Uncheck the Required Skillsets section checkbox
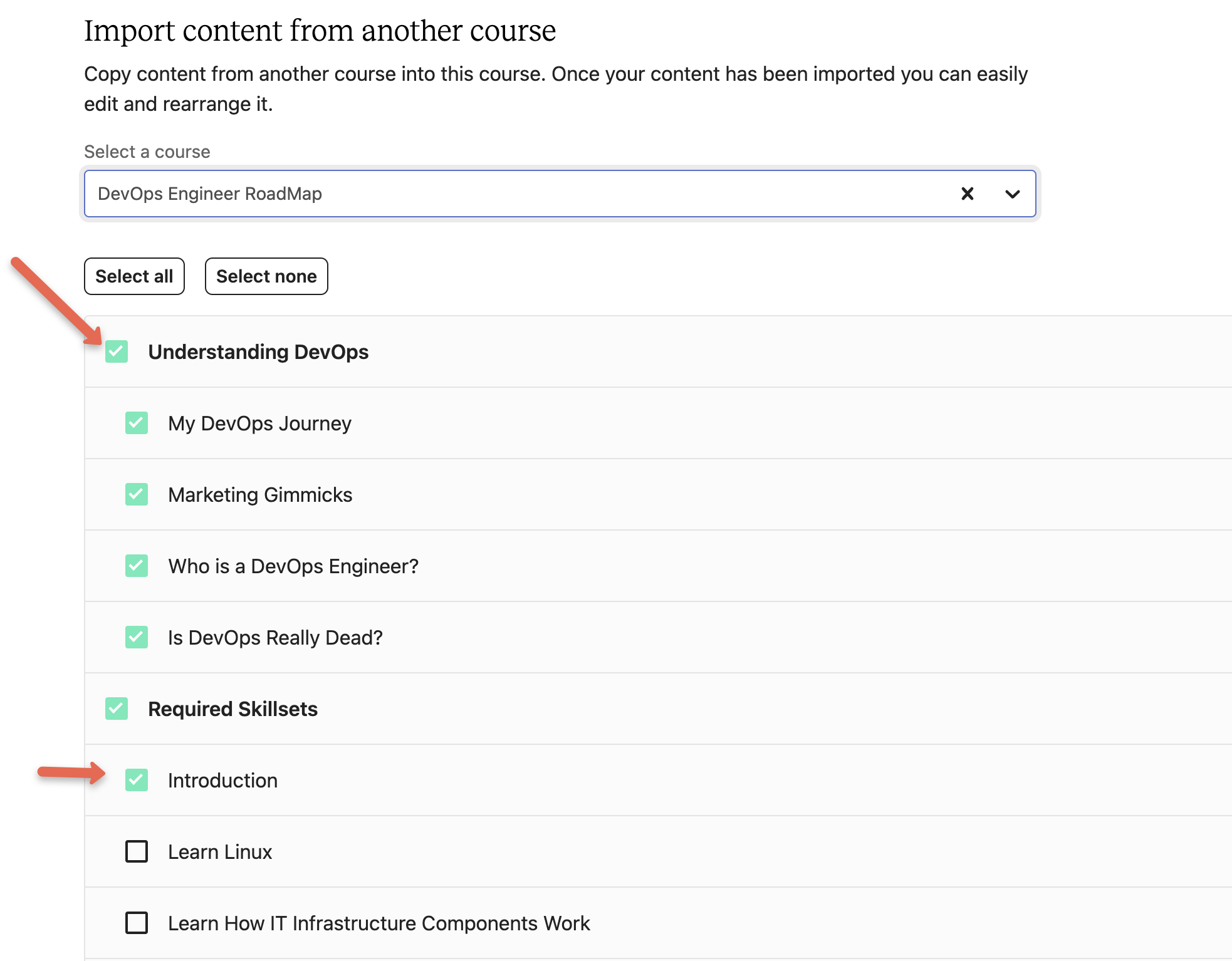1232x961 pixels. coord(117,709)
